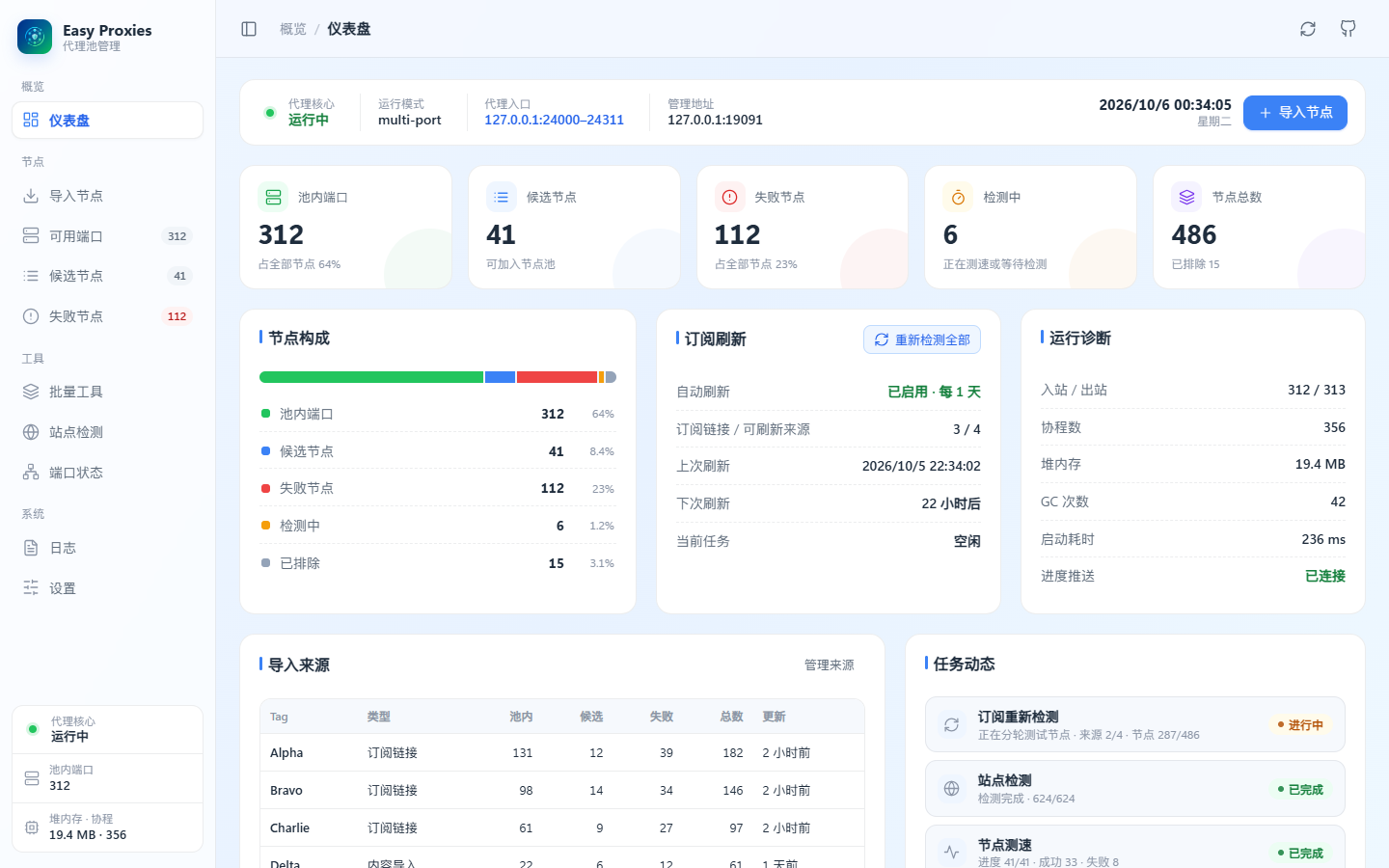Click the 节点测速 task pulse icon

pos(951,853)
